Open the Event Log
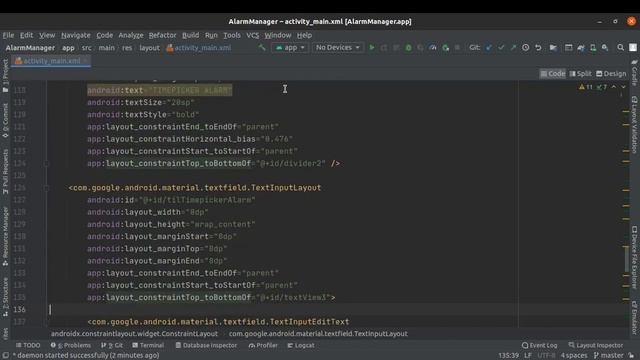Image resolution: width=640 pixels, height=360 pixels. [539, 345]
